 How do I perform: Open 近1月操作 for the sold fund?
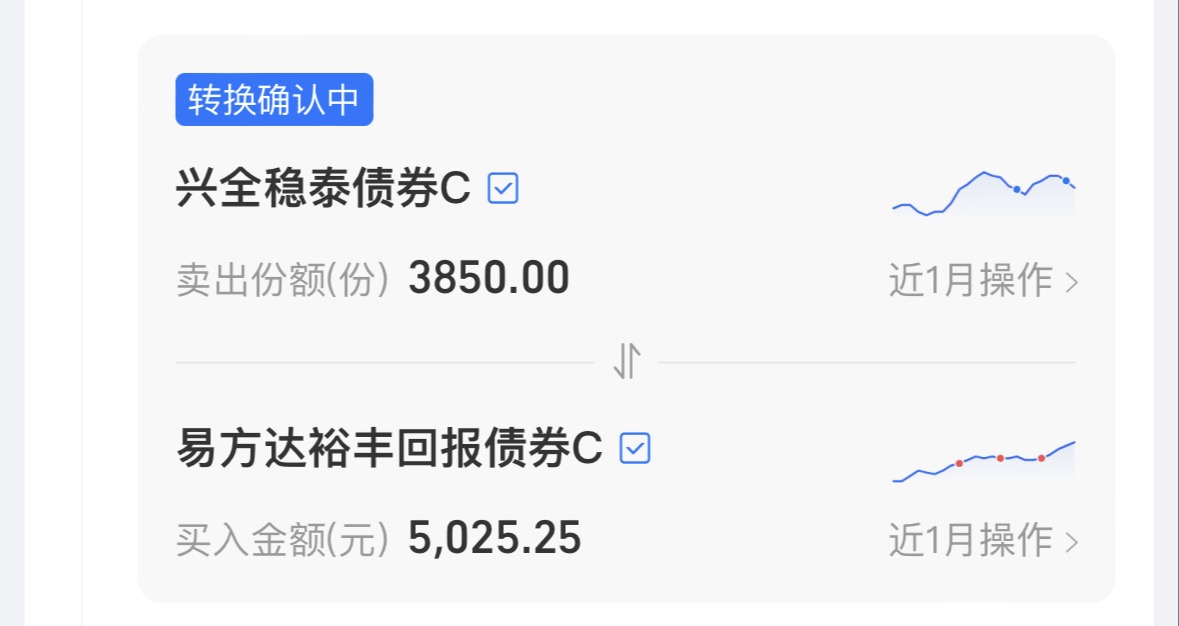[970, 281]
